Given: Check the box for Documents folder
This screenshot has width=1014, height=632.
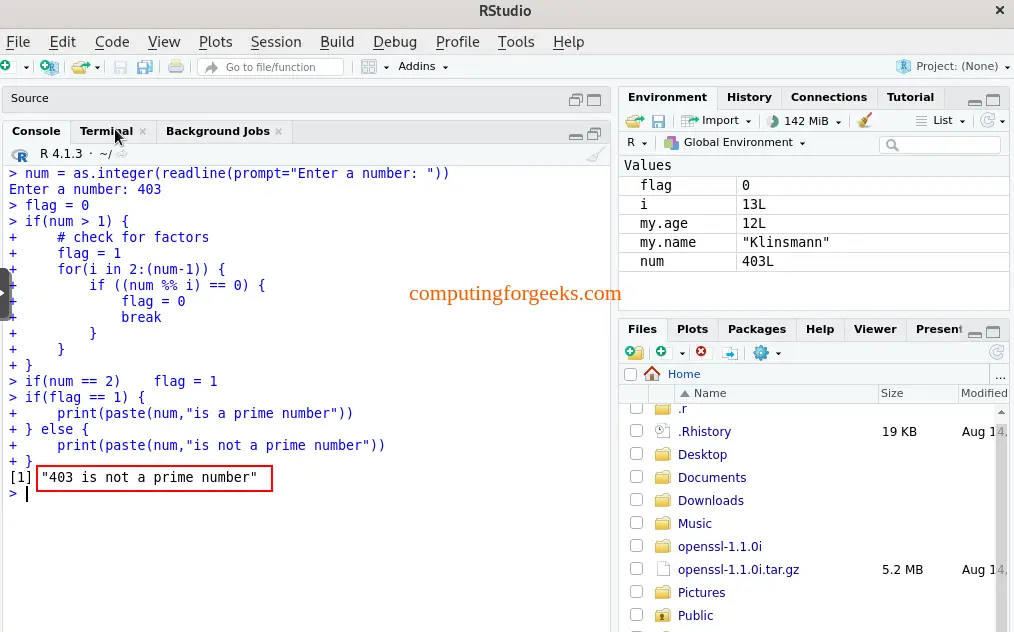Looking at the screenshot, I should tap(636, 477).
